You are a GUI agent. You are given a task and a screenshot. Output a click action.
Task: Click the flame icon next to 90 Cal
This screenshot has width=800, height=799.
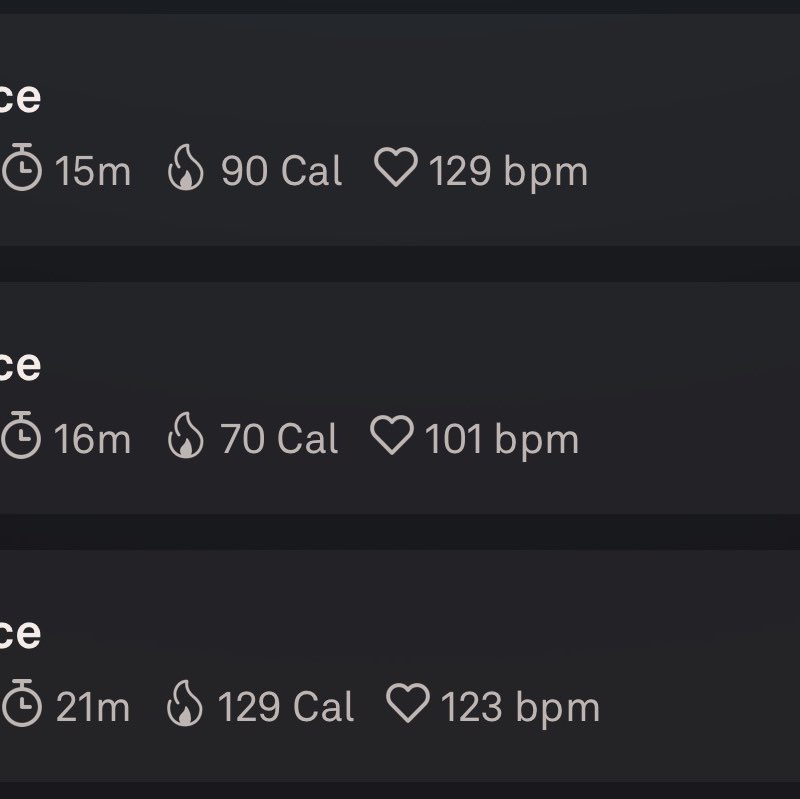(186, 167)
